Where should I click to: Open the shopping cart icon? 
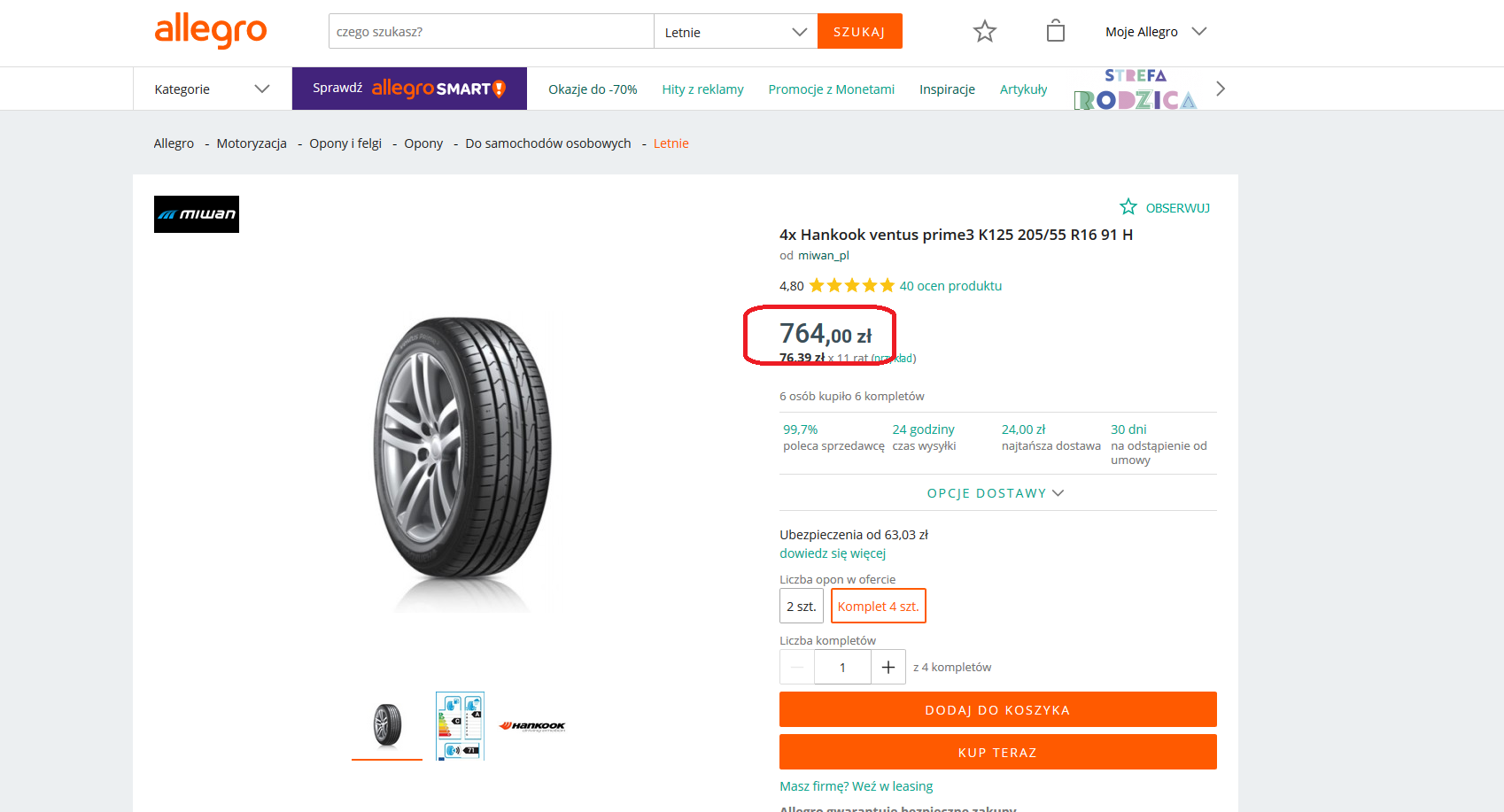click(x=1055, y=31)
